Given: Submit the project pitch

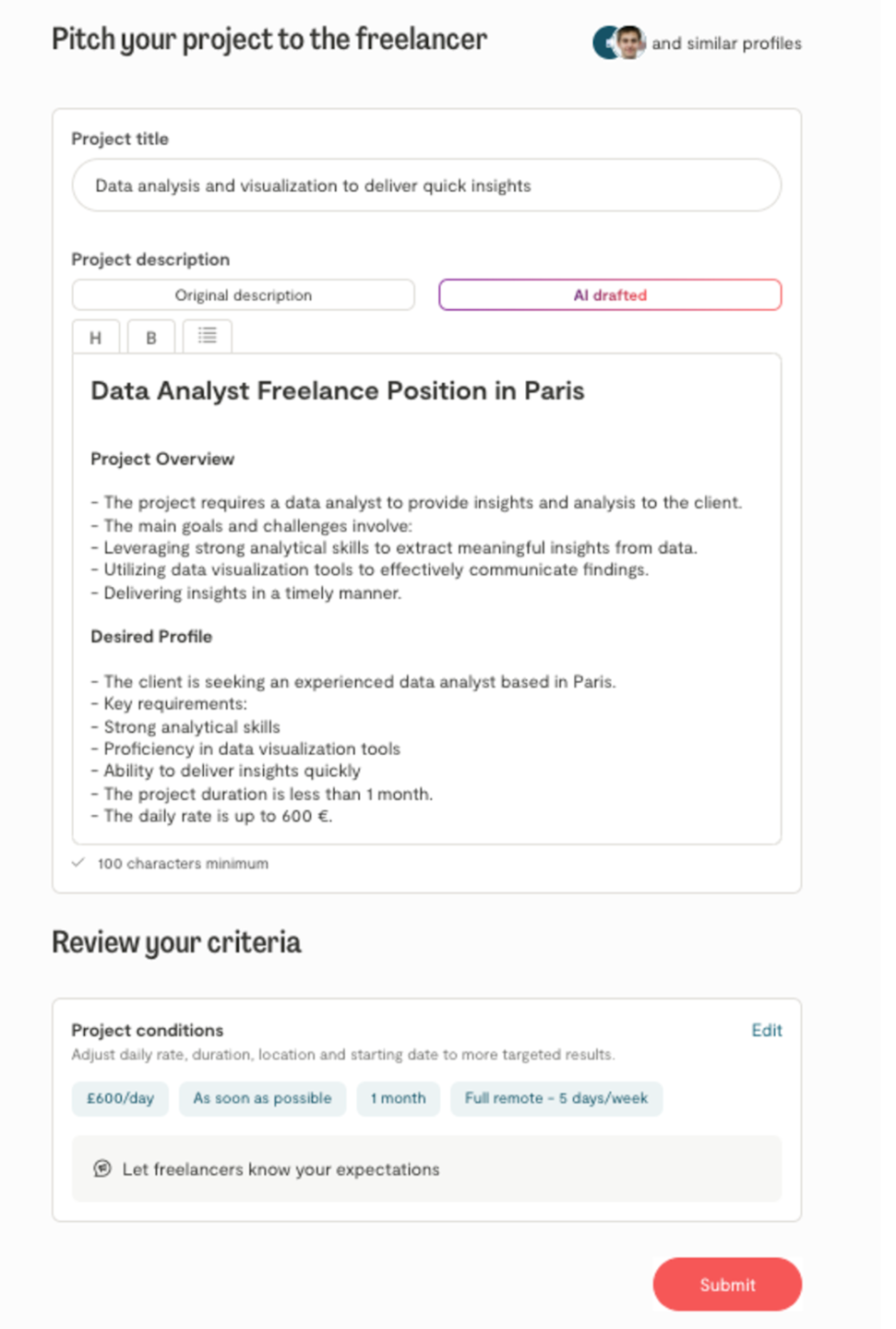Looking at the screenshot, I should click(727, 1284).
